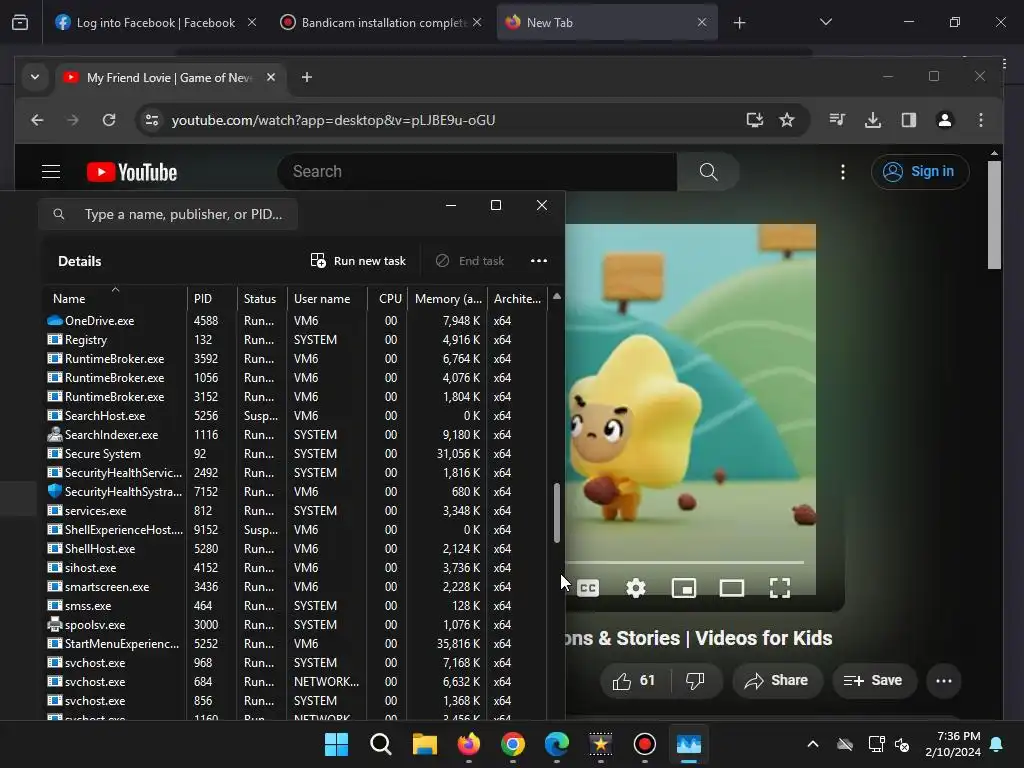Open new tab in Chrome
The height and width of the screenshot is (768, 1024).
click(x=306, y=77)
